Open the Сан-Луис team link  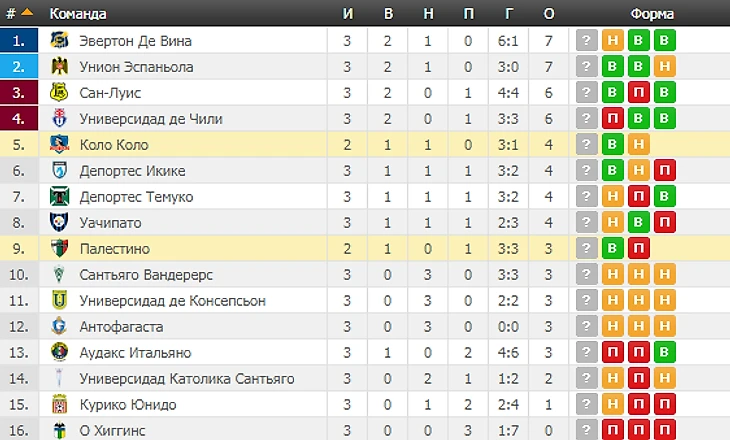click(110, 93)
